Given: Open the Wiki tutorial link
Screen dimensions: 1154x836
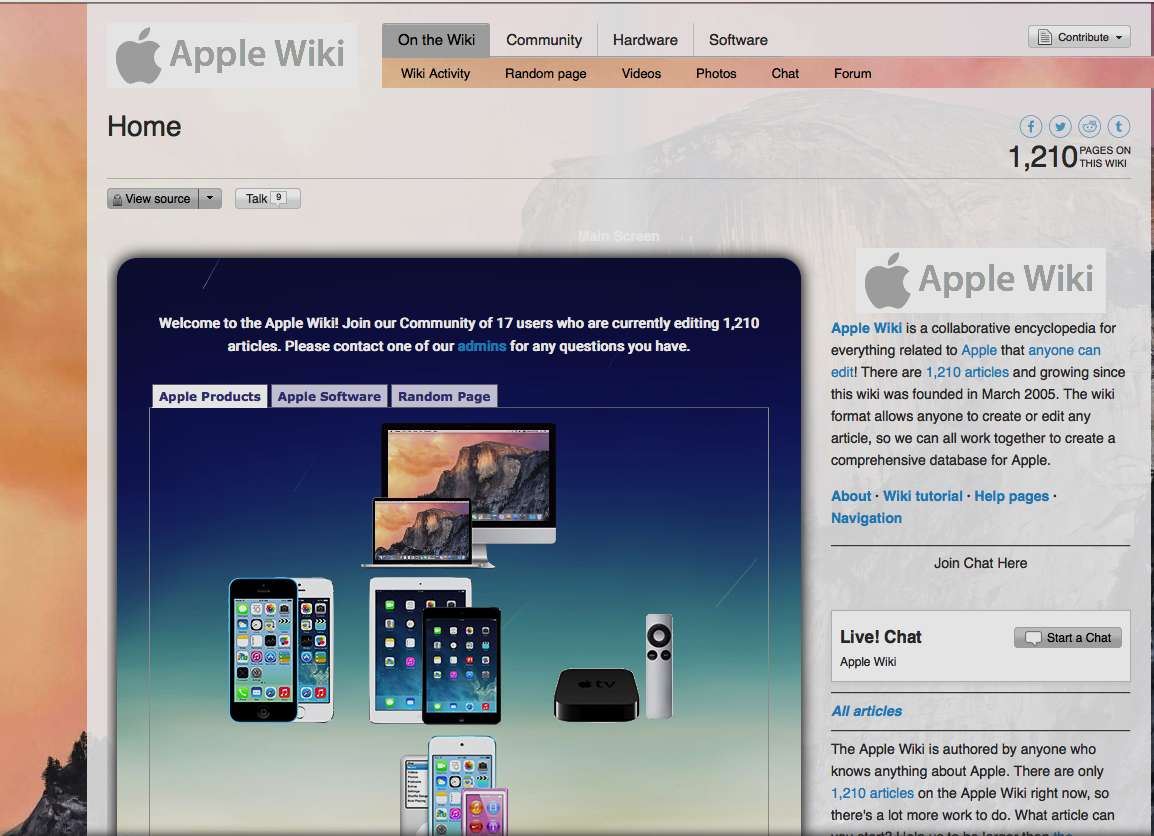Looking at the screenshot, I should (922, 496).
